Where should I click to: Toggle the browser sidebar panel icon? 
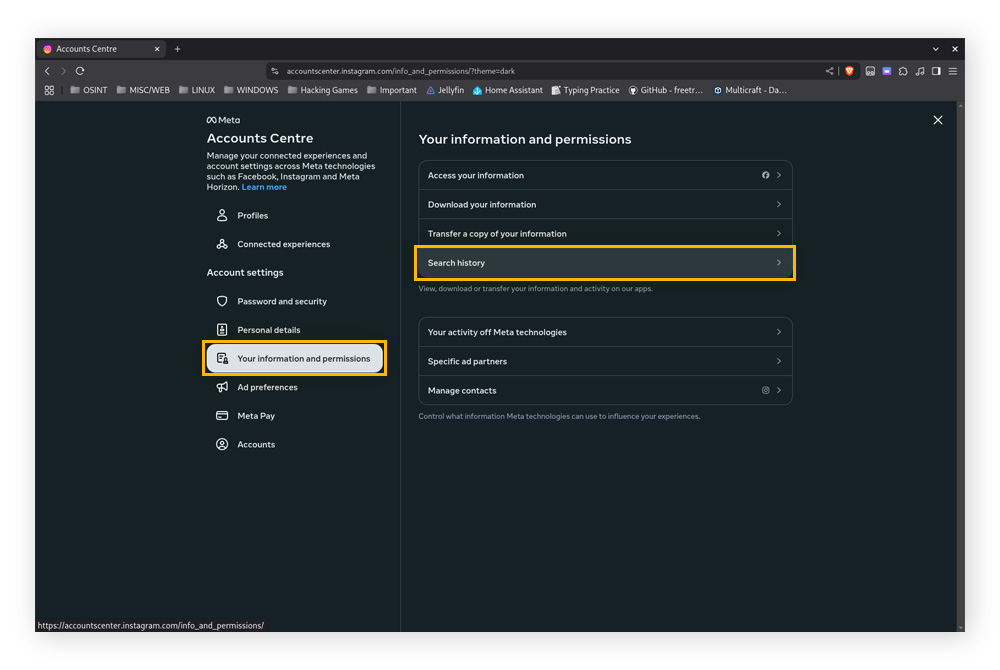(936, 71)
